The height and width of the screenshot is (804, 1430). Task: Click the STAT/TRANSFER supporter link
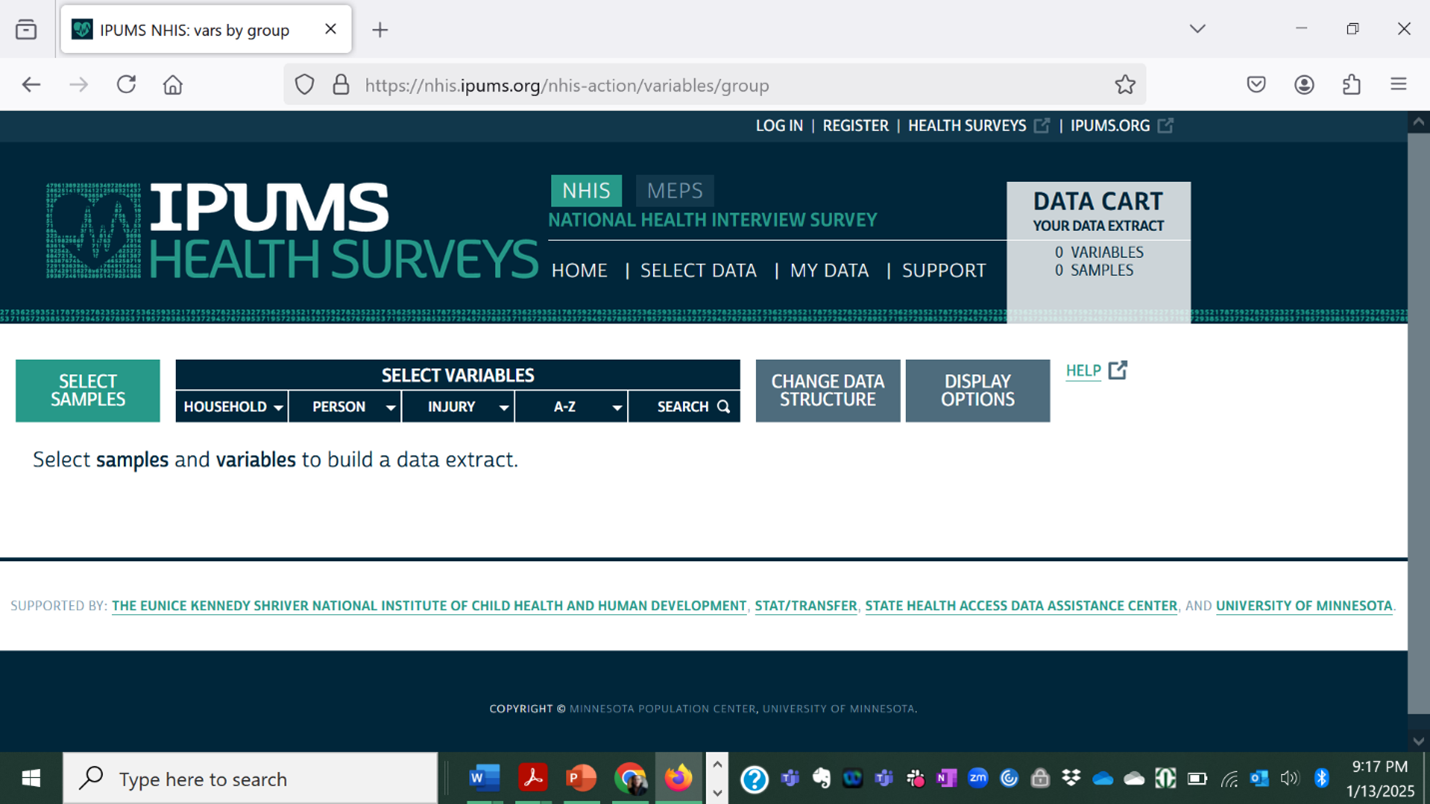pos(806,606)
